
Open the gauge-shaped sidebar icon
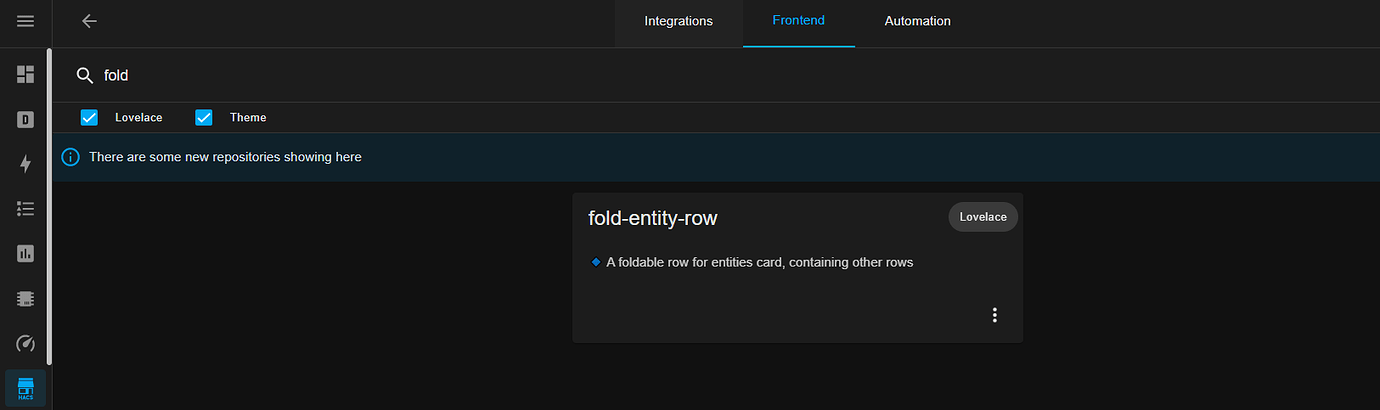(26, 344)
